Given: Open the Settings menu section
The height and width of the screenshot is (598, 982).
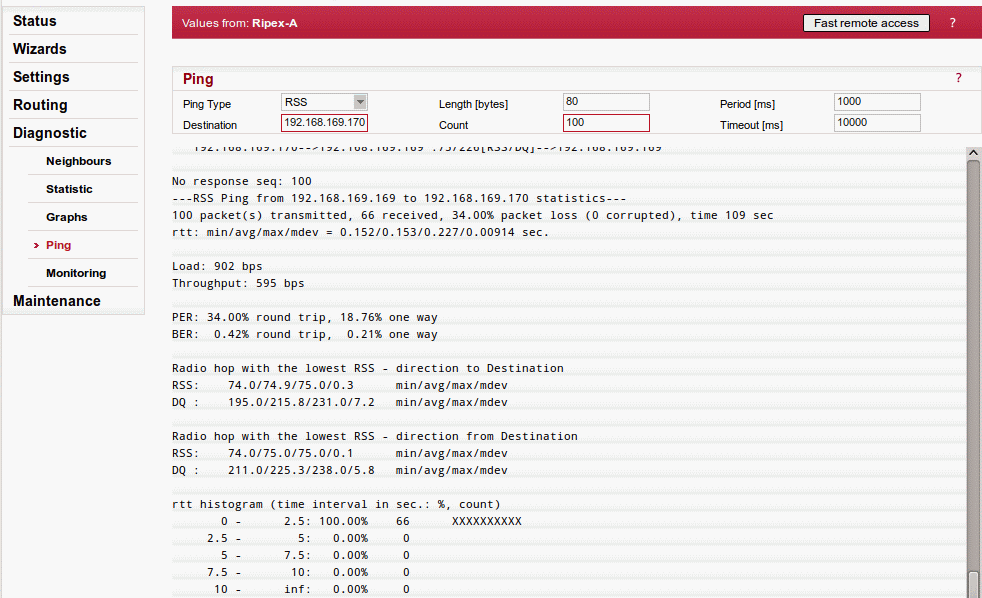Looking at the screenshot, I should tap(41, 77).
